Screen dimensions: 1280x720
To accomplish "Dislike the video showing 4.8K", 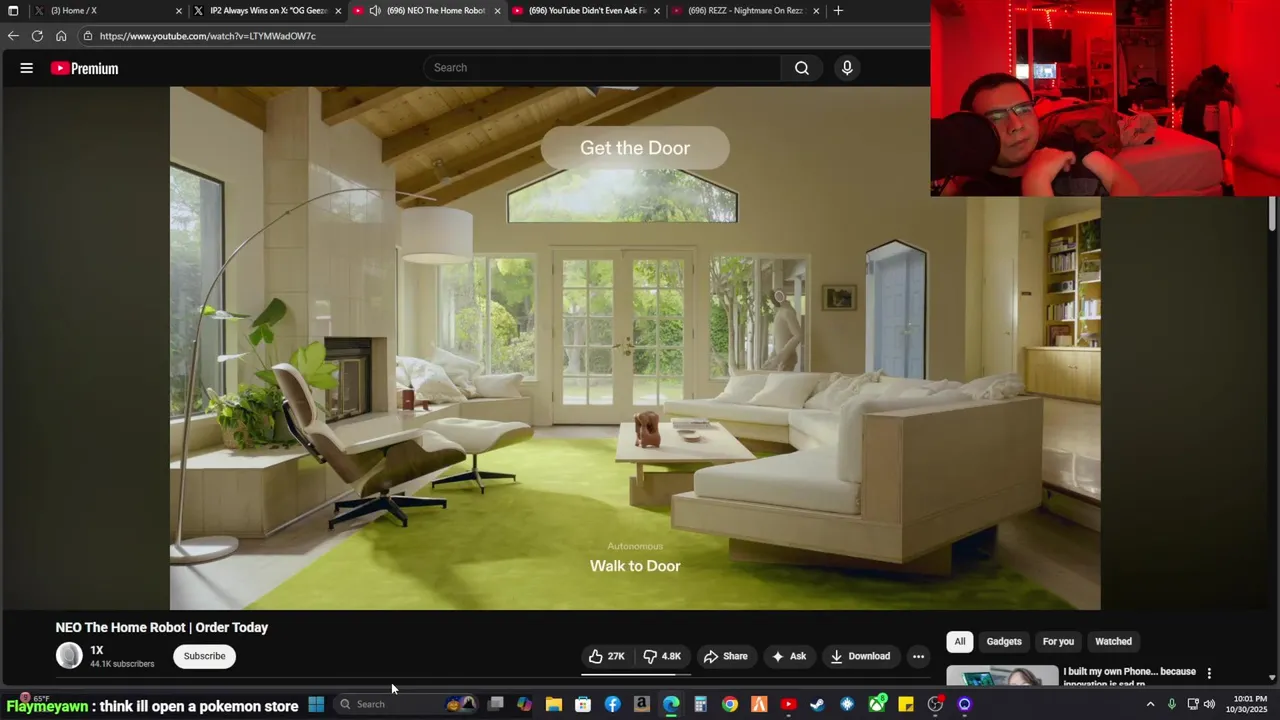I will pyautogui.click(x=663, y=656).
